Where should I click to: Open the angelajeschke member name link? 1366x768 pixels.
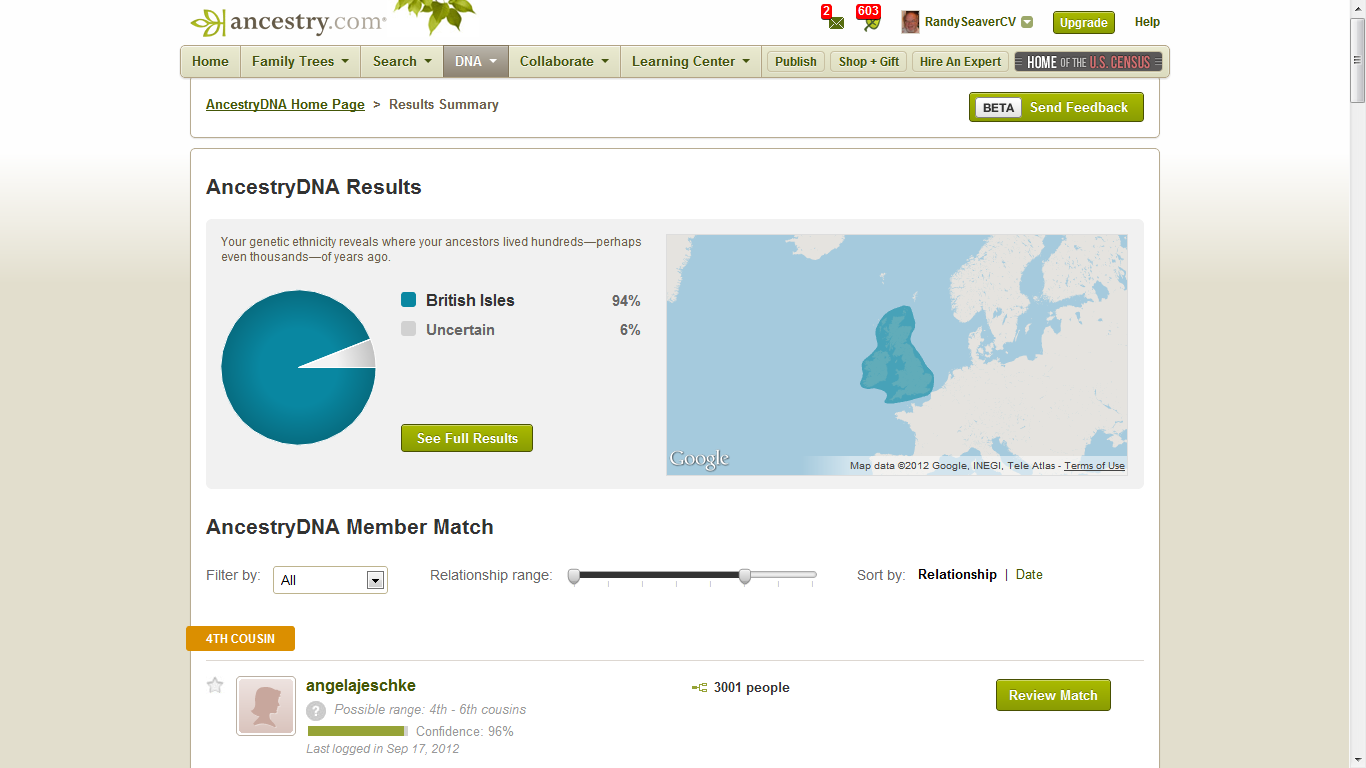coord(361,685)
